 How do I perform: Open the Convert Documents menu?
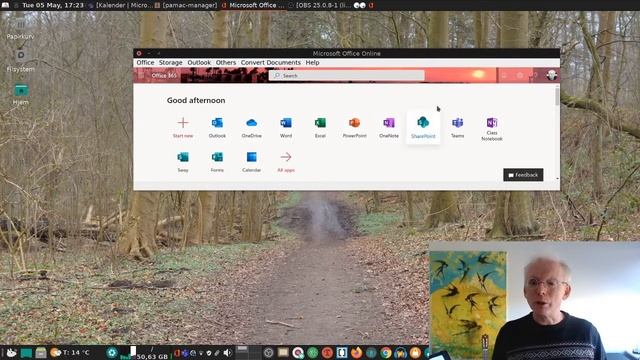271,62
